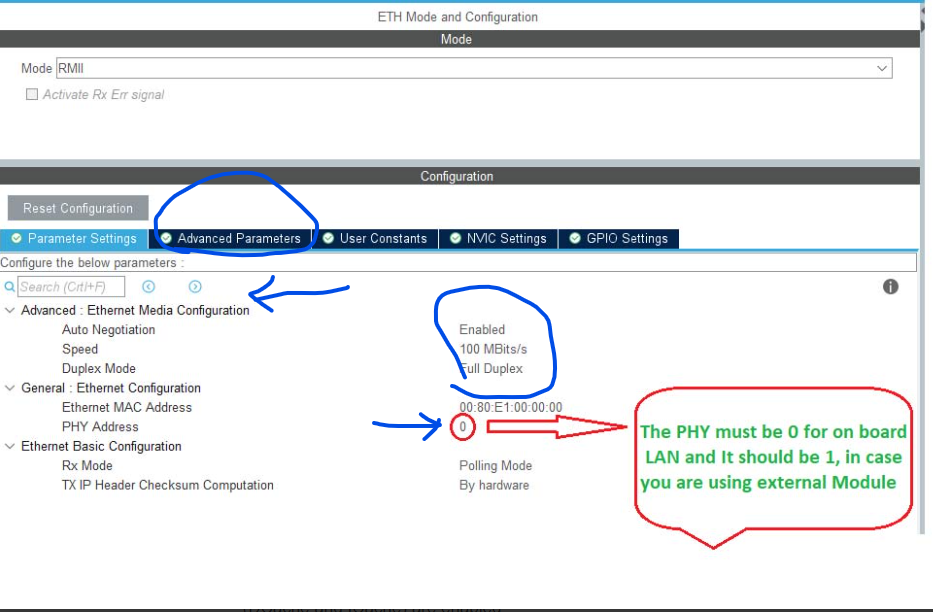Collapse the Ethernet Basic Configuration section
This screenshot has height=612, width=933.
(x=8, y=446)
